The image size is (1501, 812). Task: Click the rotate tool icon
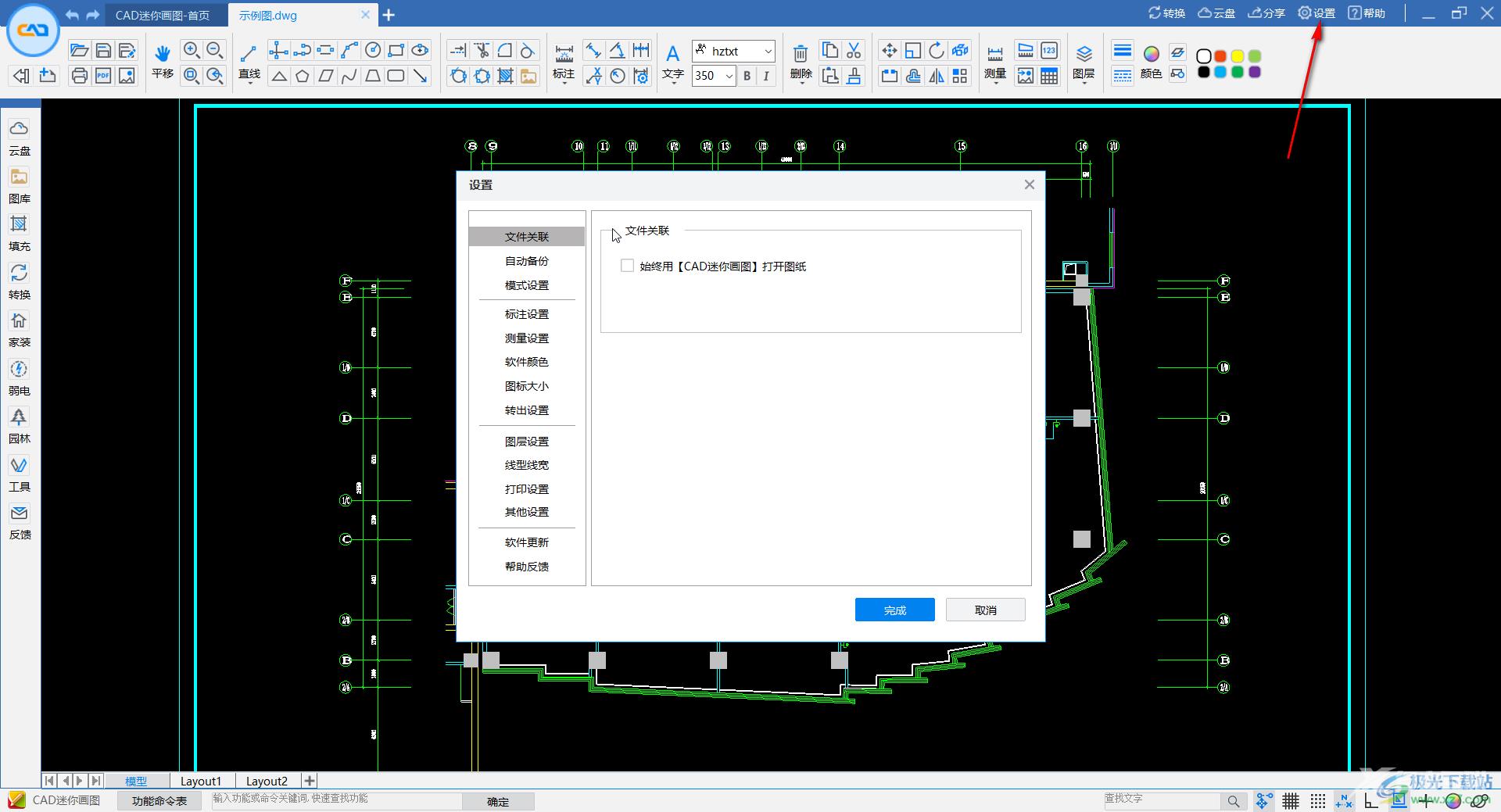(937, 51)
